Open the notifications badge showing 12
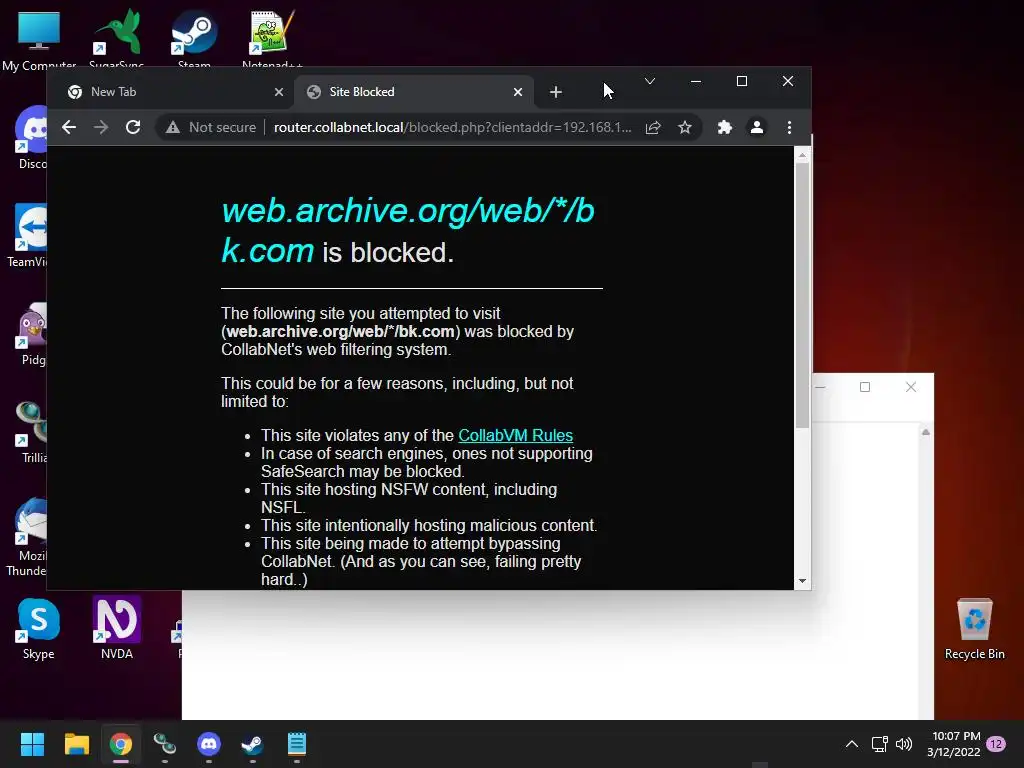The height and width of the screenshot is (768, 1024). pos(996,744)
